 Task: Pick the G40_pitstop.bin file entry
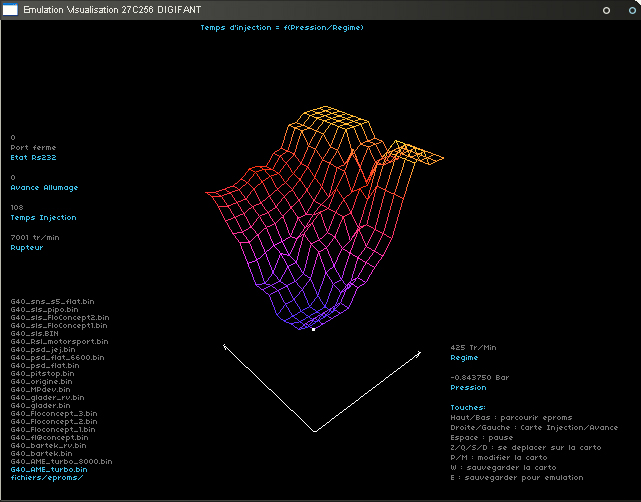click(x=40, y=373)
